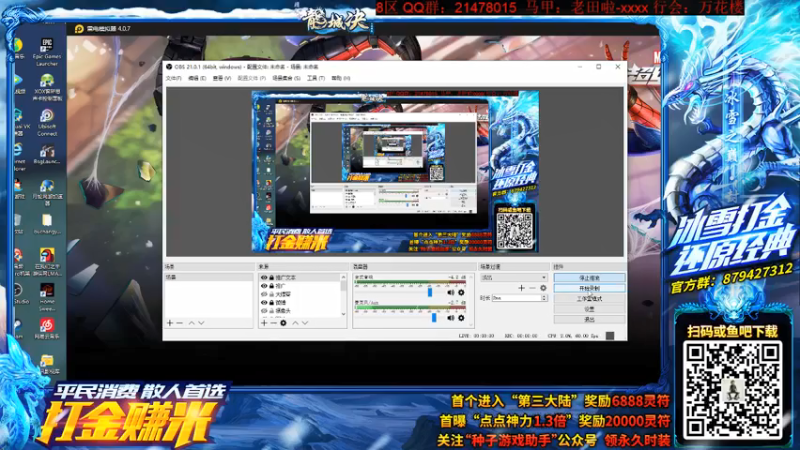Remove the selected scene with the minus icon in the Scenes panel

(x=180, y=323)
